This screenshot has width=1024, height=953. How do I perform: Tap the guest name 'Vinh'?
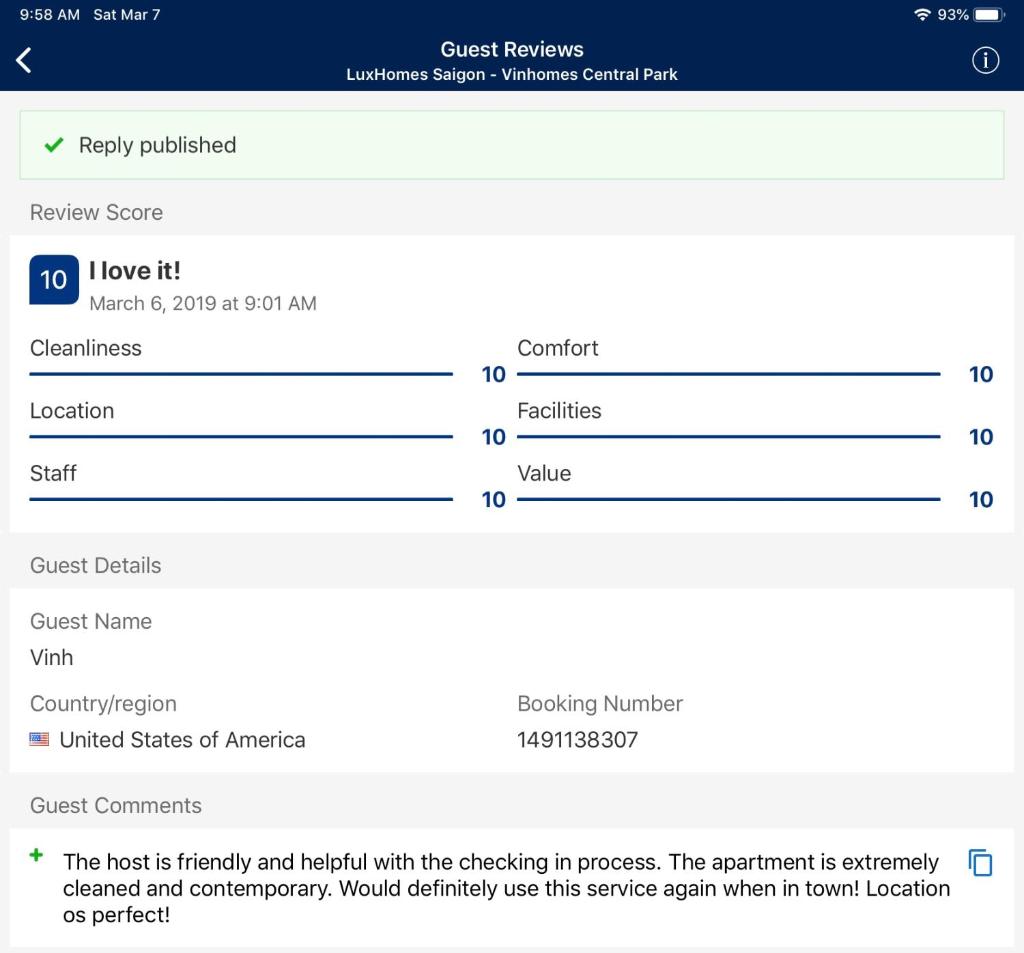[x=52, y=657]
